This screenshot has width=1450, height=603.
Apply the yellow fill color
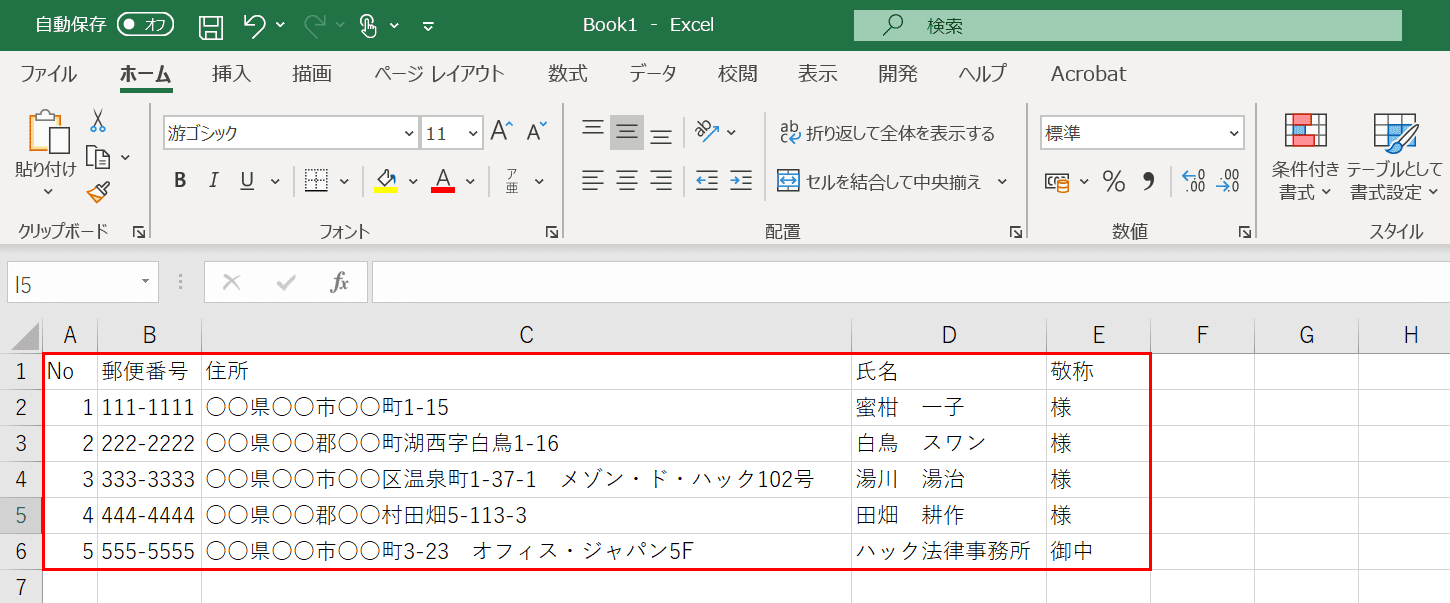pos(386,181)
